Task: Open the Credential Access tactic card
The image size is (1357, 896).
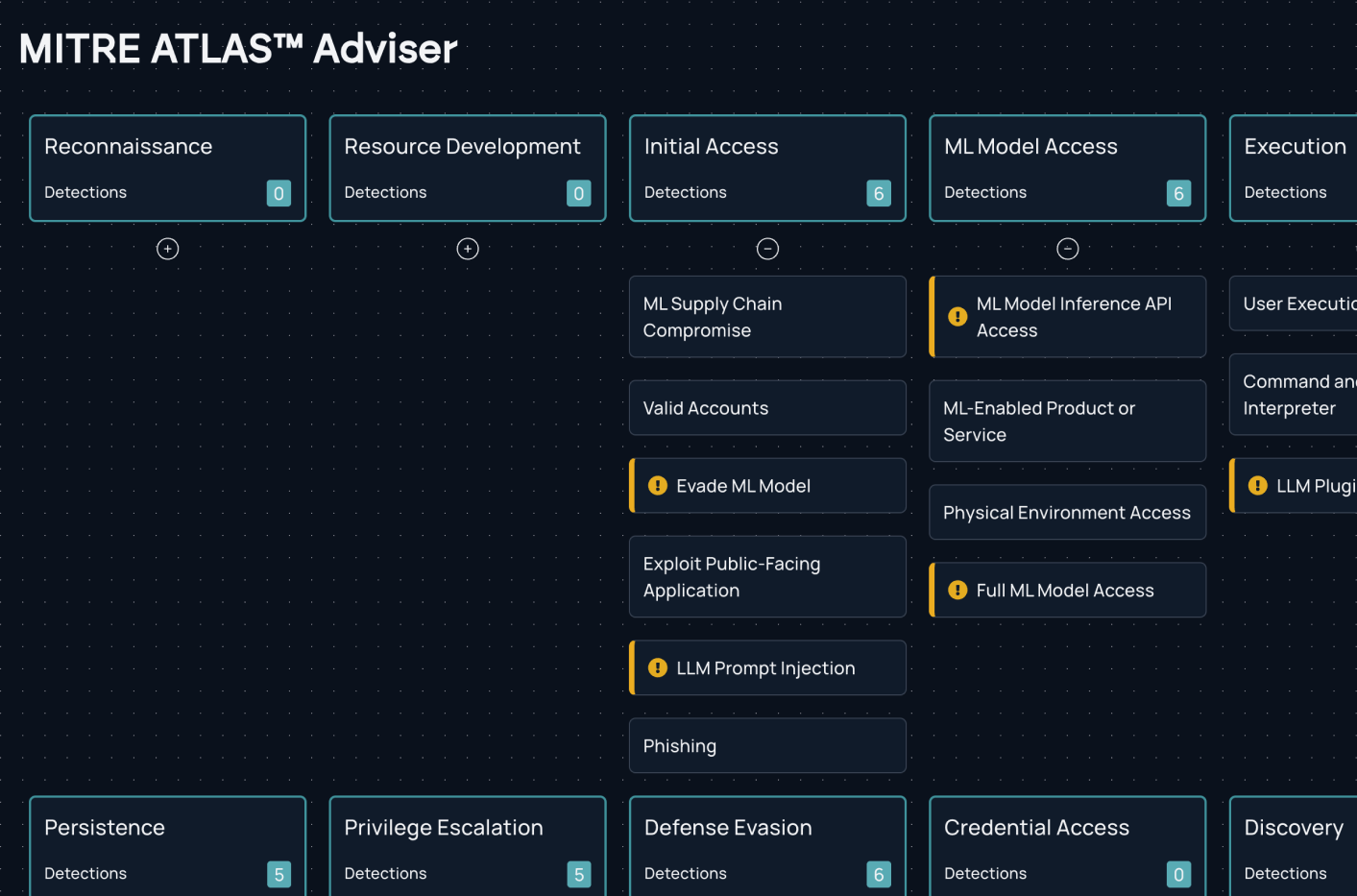Action: (1067, 847)
